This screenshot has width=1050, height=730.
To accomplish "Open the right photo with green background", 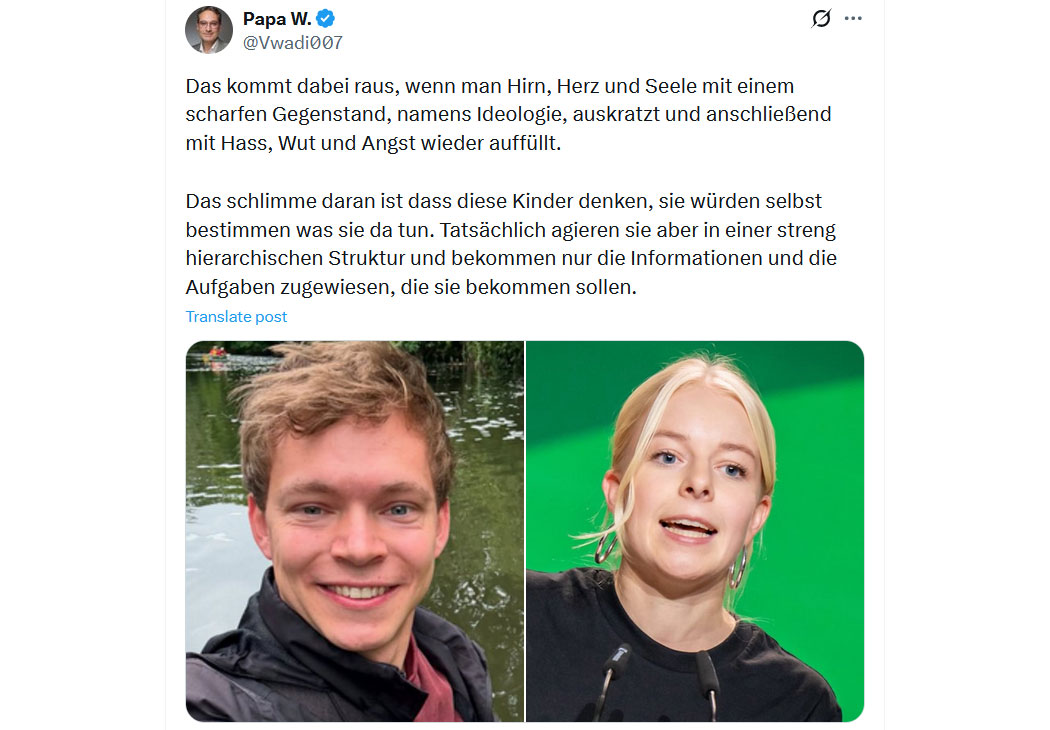I will [695, 531].
